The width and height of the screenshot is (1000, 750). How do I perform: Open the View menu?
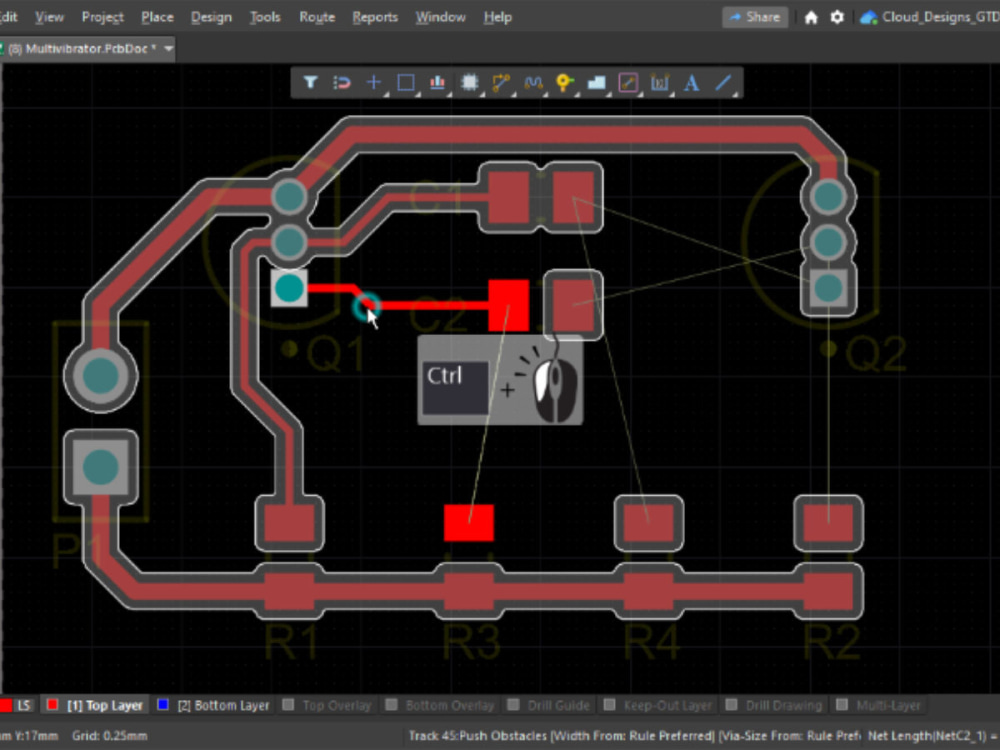[49, 17]
